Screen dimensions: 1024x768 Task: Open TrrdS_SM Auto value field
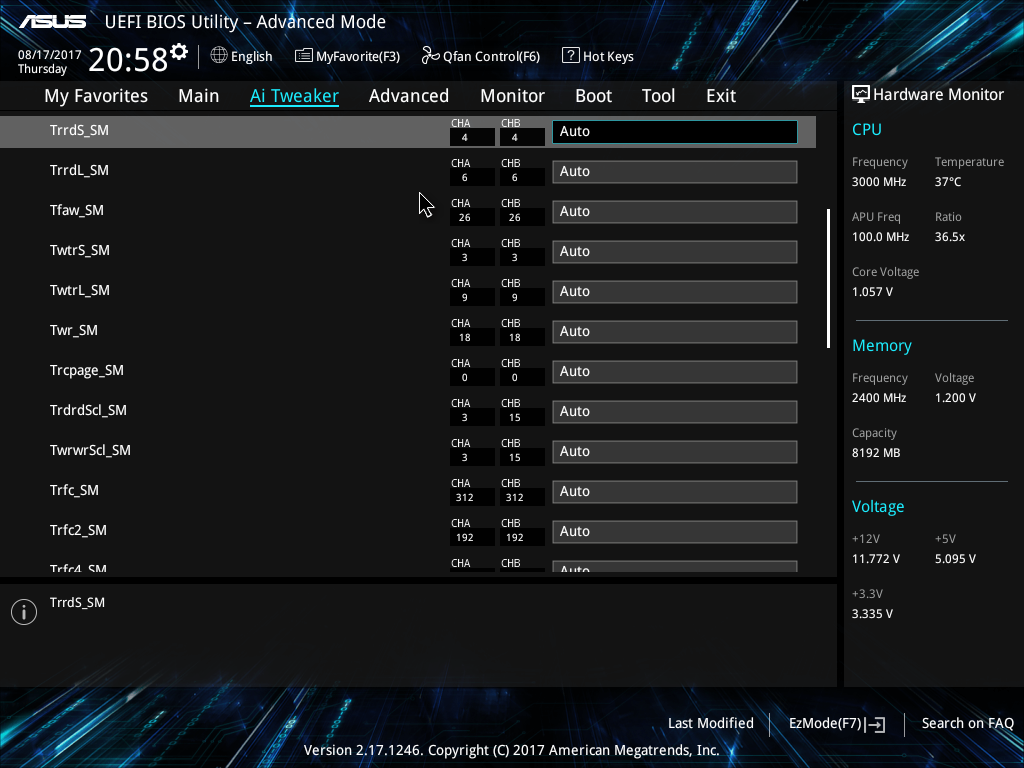[675, 131]
